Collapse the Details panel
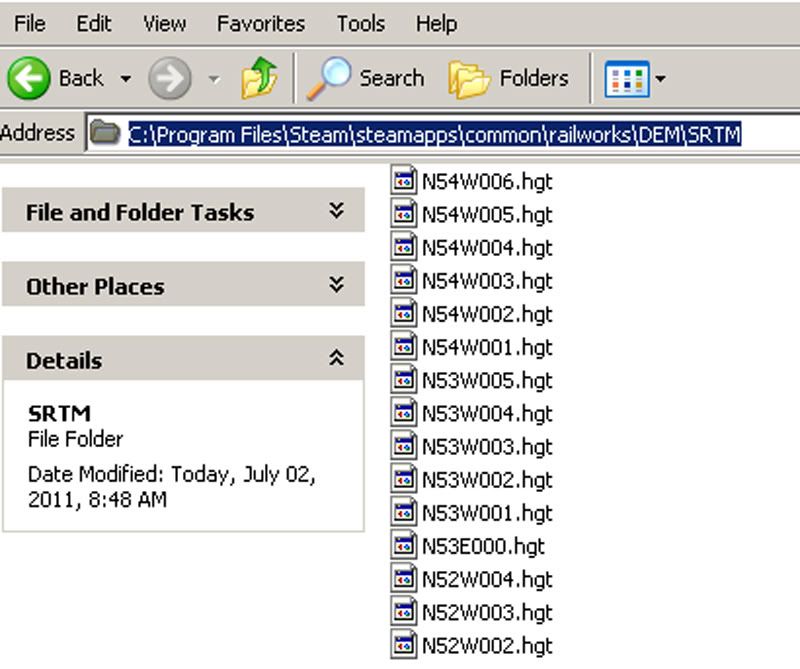 point(337,359)
